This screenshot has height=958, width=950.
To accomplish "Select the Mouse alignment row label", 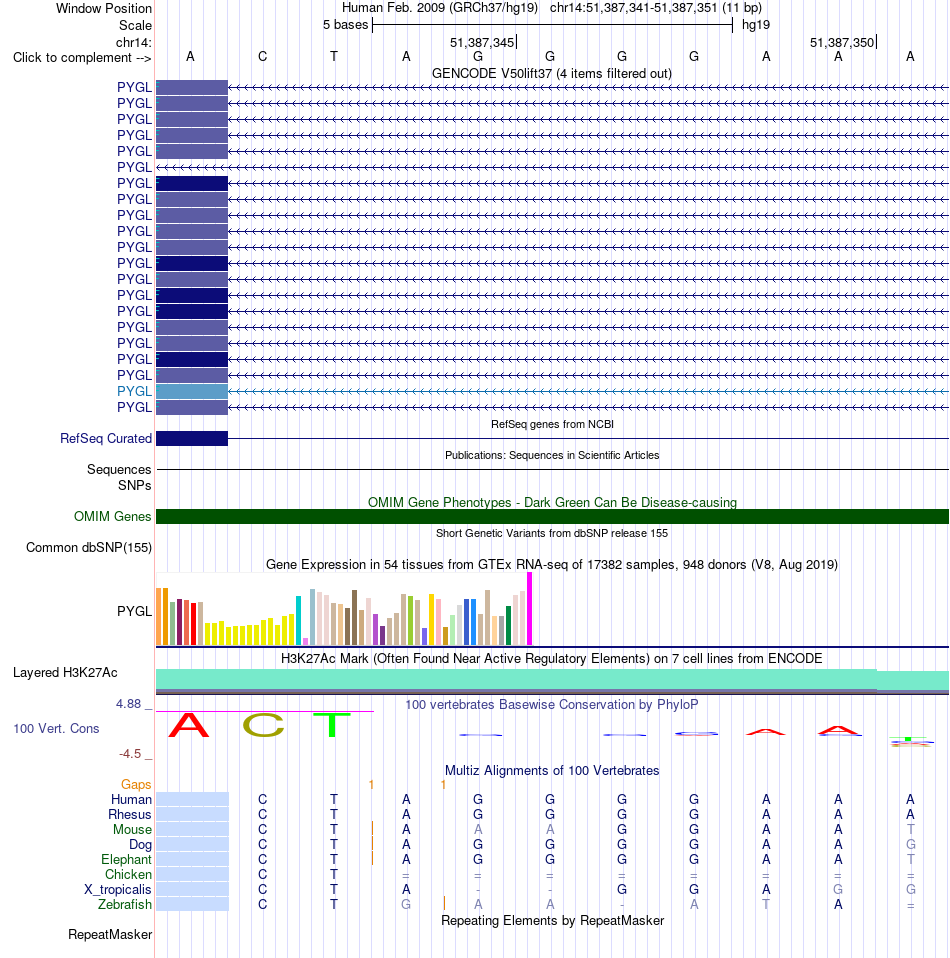I will (132, 829).
